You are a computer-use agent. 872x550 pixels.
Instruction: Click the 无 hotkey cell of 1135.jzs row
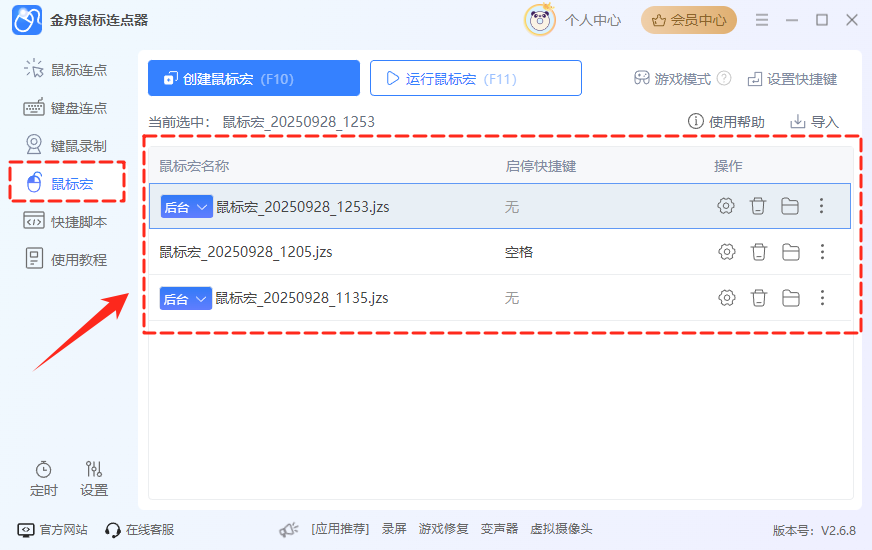[512, 298]
